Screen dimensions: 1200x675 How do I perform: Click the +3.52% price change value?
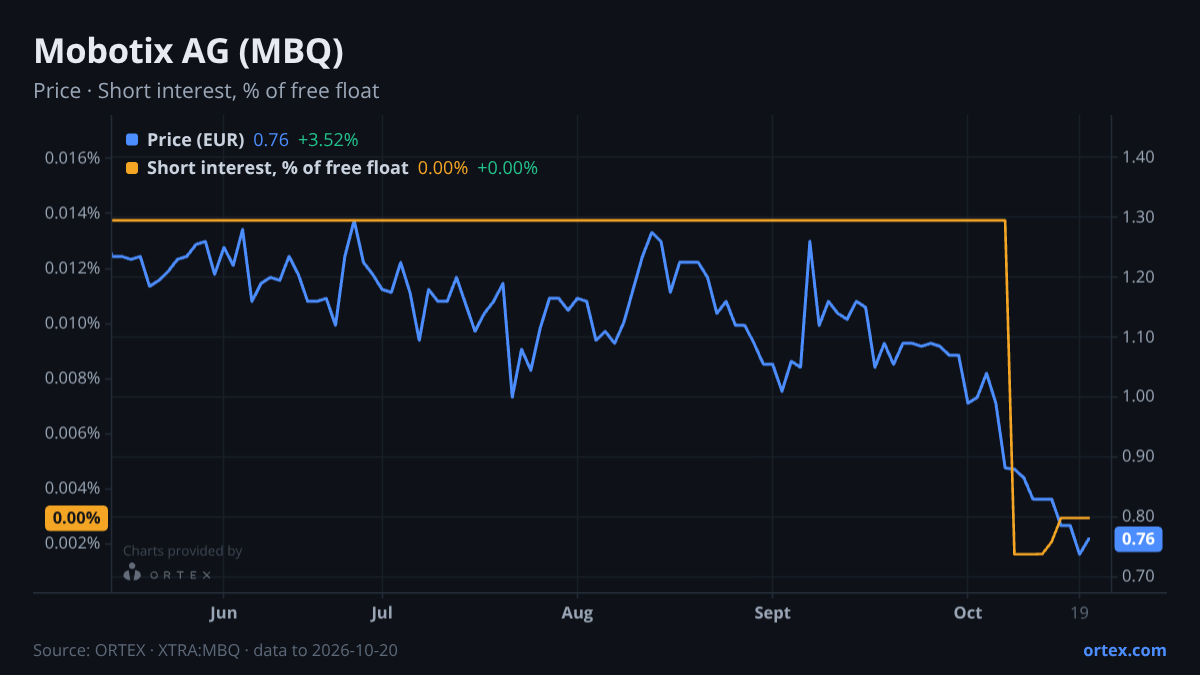328,140
